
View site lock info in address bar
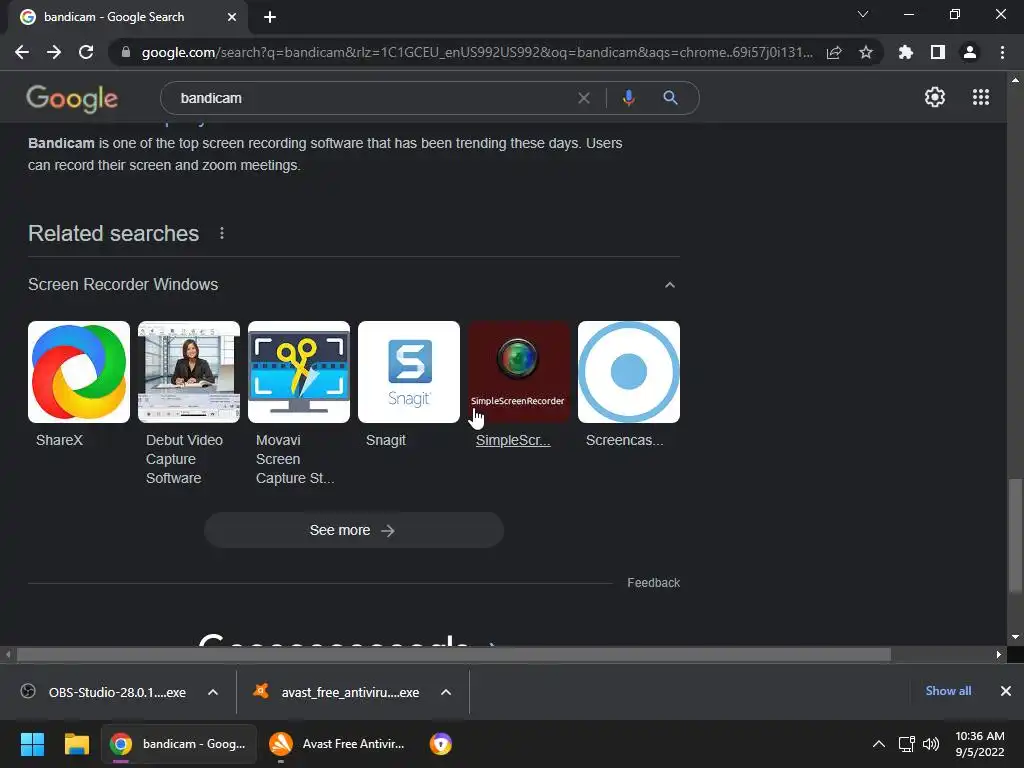tap(126, 52)
